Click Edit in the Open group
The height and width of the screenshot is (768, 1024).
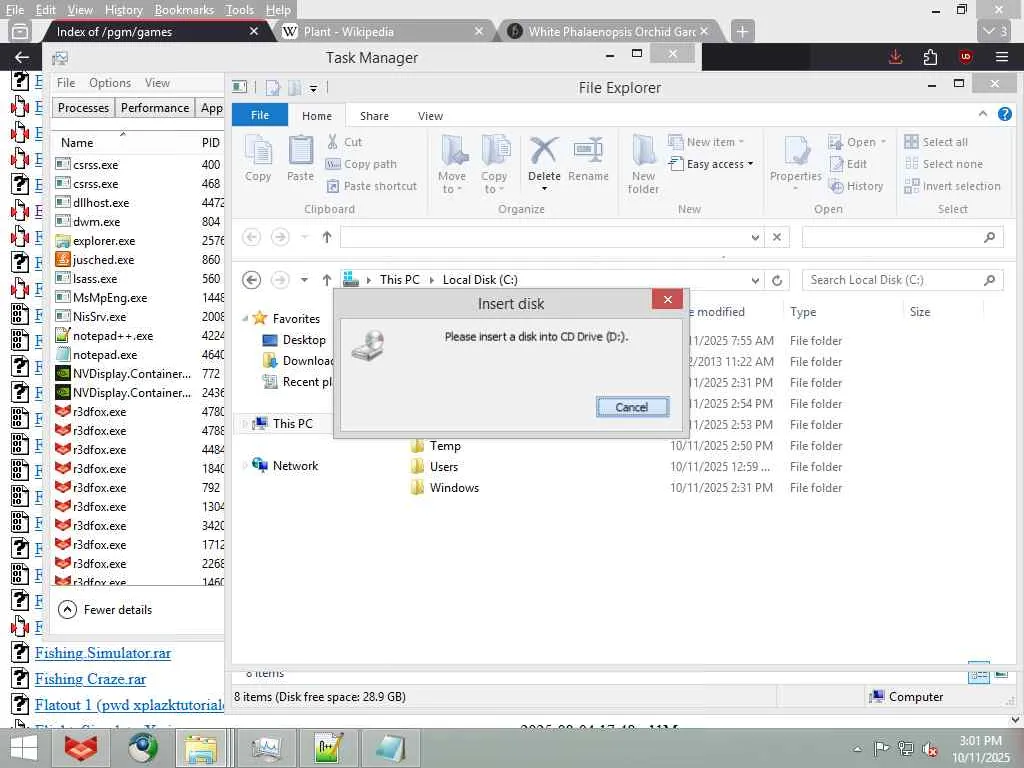tap(848, 164)
